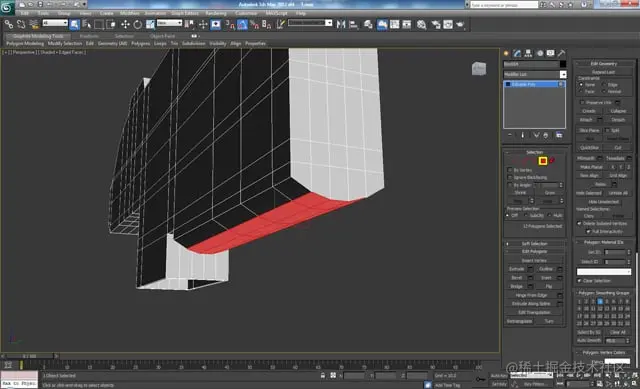Open the named selection sets dropdown
This screenshot has width=640, height=389.
pyautogui.click(x=310, y=23)
